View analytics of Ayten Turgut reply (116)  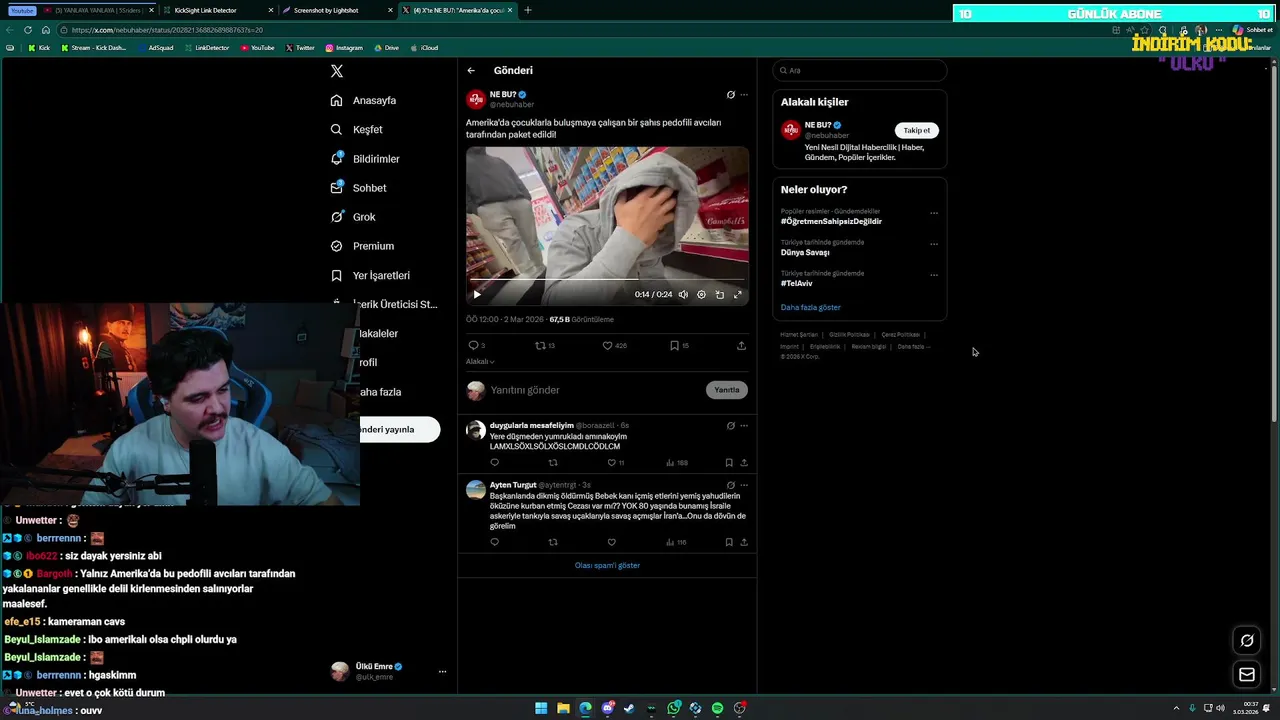point(676,542)
